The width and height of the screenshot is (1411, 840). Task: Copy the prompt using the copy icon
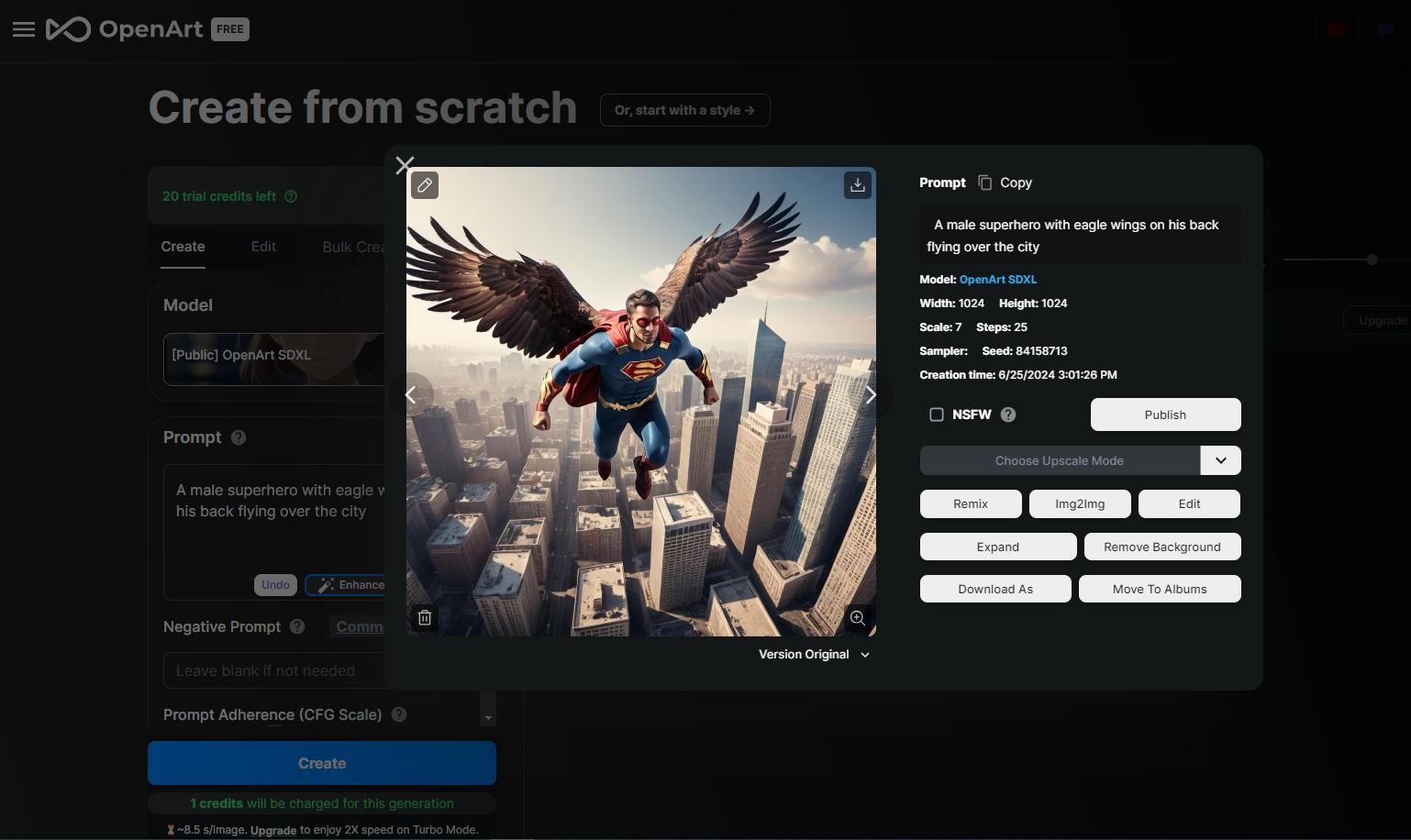pos(985,182)
